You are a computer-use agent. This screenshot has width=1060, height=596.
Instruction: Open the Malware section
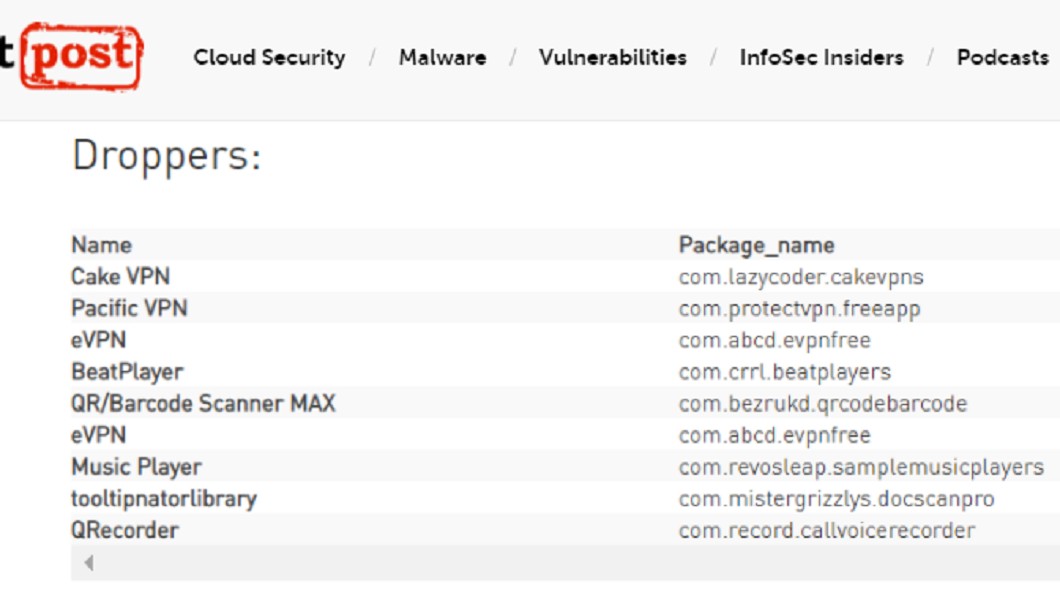442,57
